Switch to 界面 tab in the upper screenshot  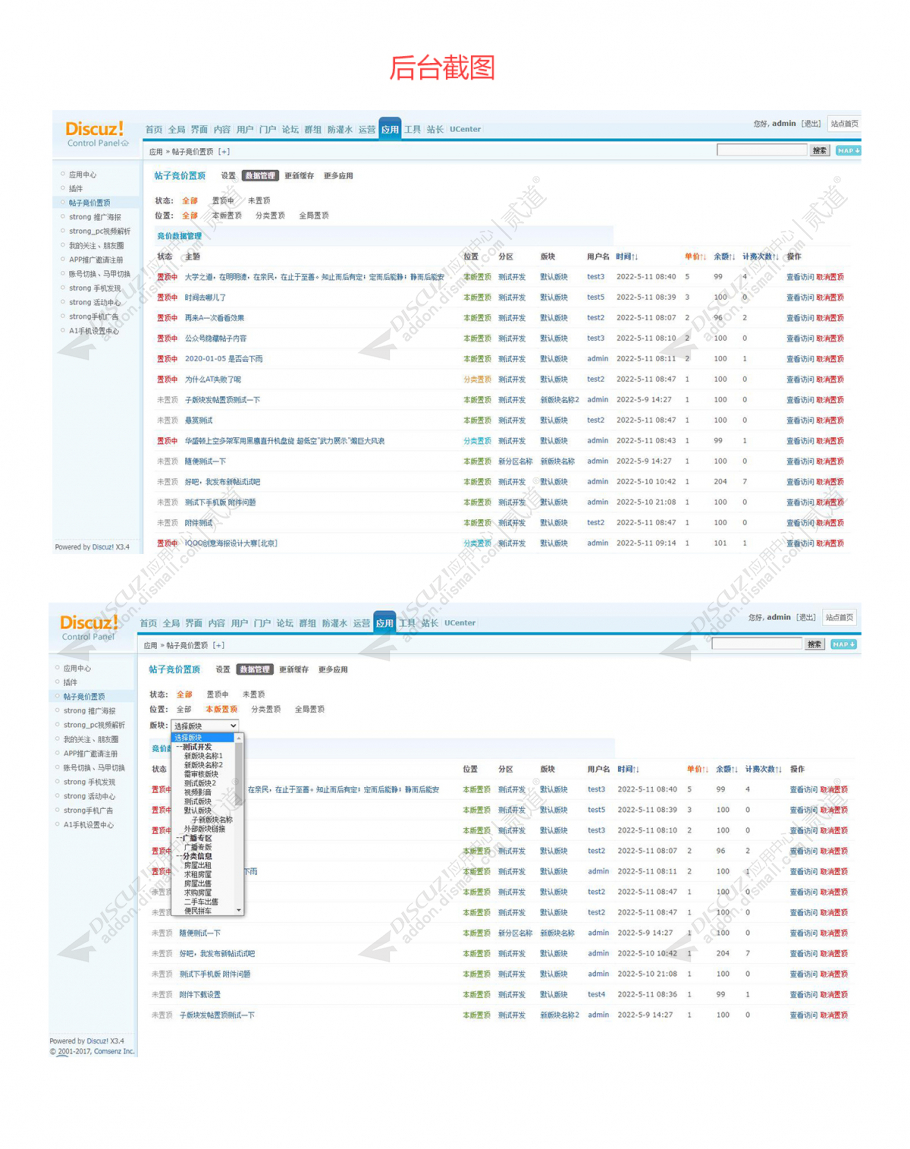click(x=199, y=130)
